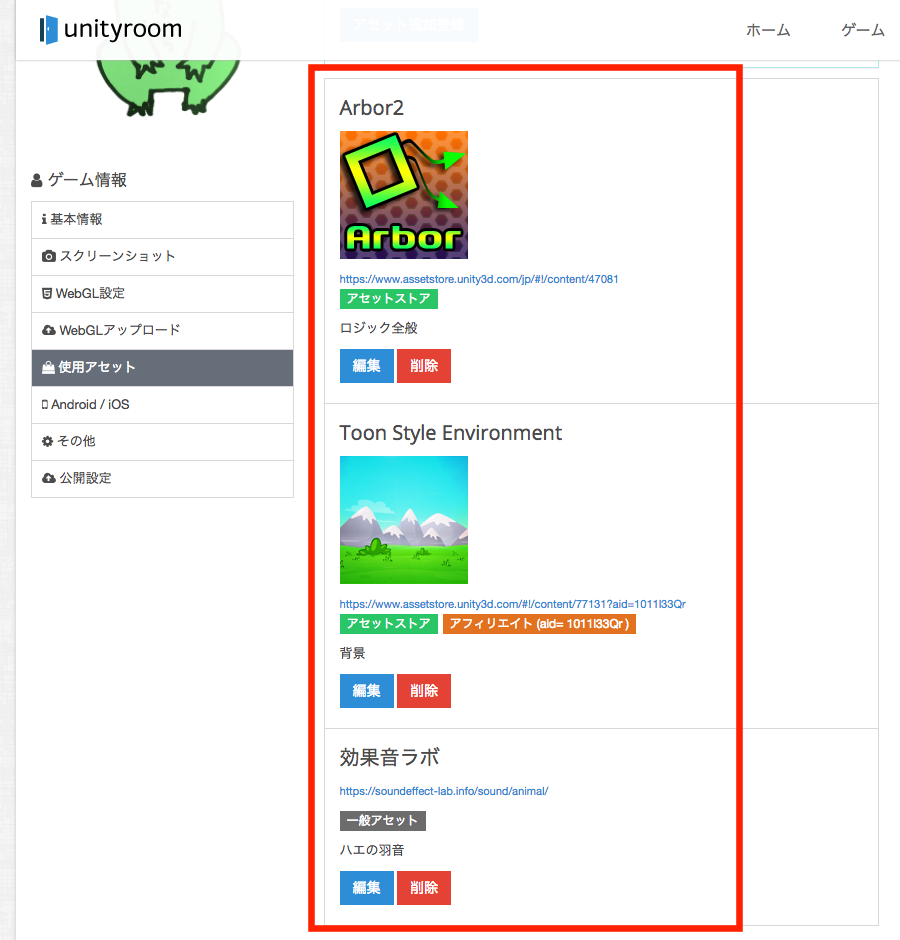Click the Toon Style Environment thumbnail
The height and width of the screenshot is (940, 900).
click(404, 520)
